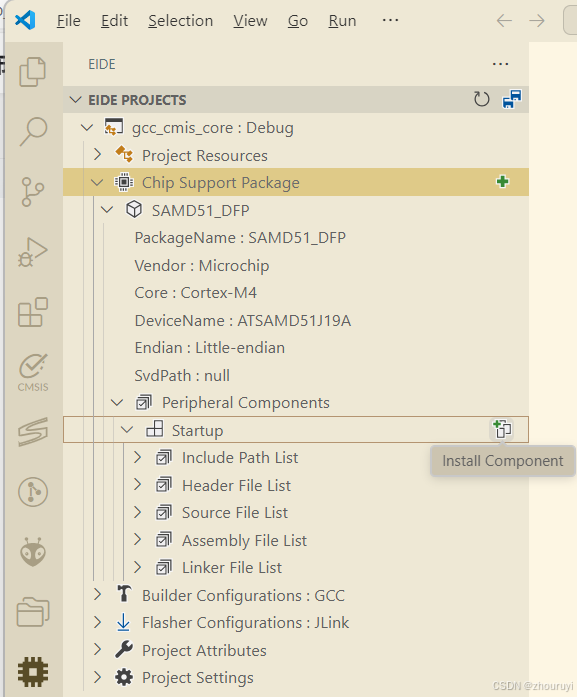Screen dimensions: 577x697
Task: Select 'Endian : Little-endian' row
Action: [x=296, y=348]
